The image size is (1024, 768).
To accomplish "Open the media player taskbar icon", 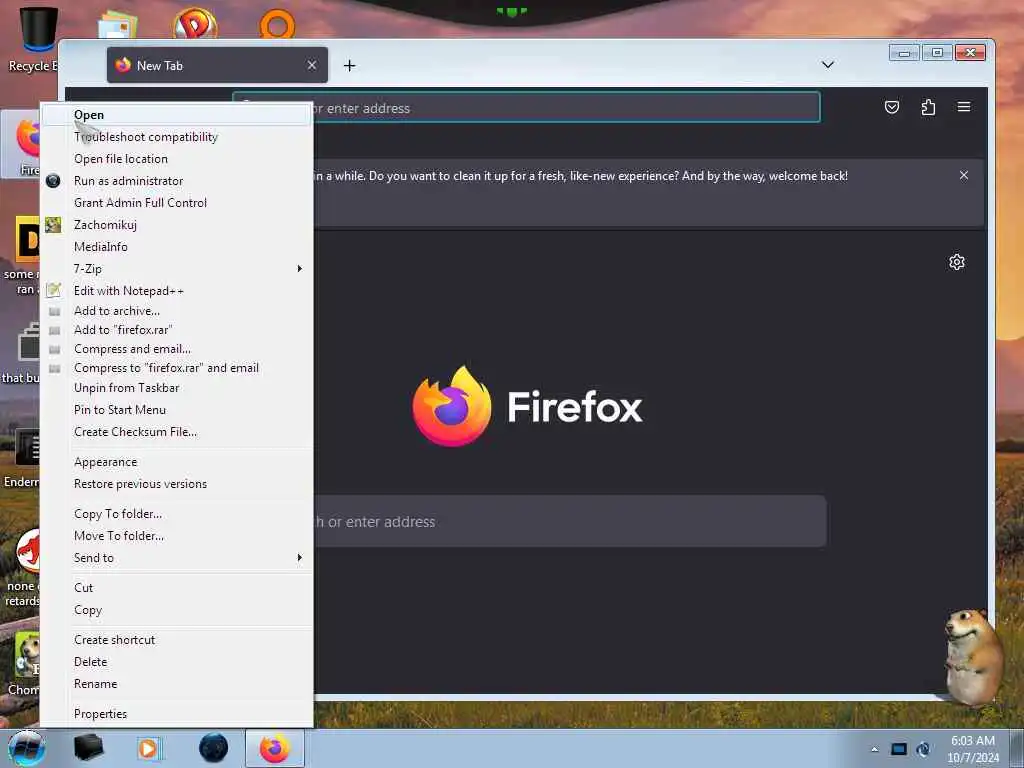I will 150,748.
